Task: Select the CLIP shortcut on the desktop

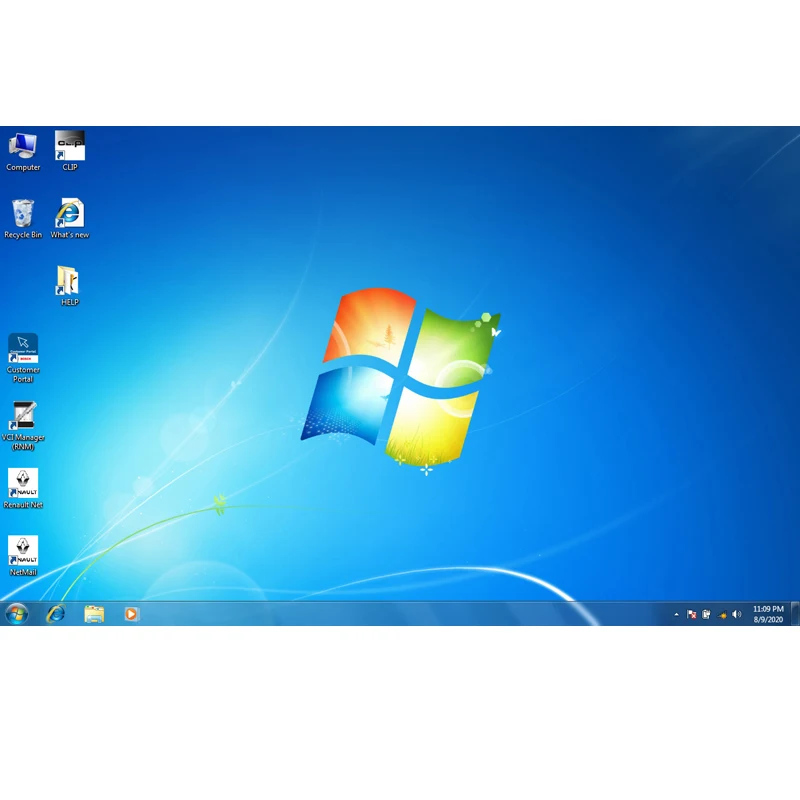Action: pyautogui.click(x=70, y=151)
